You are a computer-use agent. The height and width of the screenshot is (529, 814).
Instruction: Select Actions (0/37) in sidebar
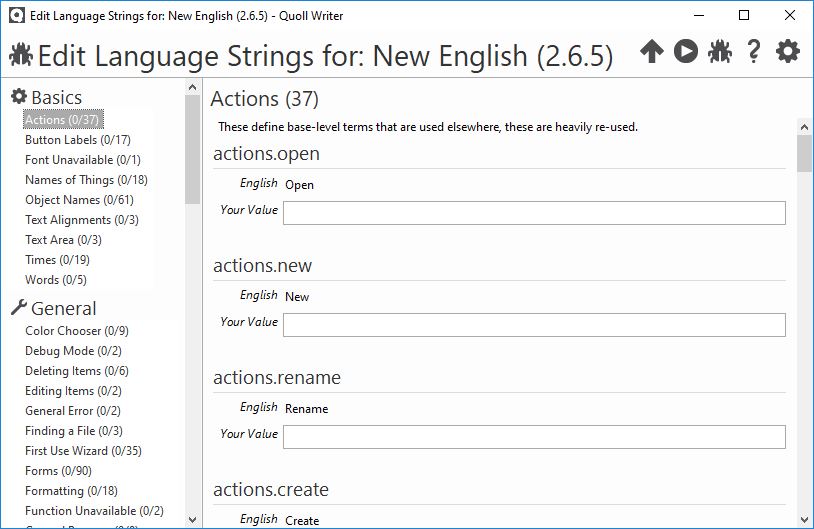(x=63, y=119)
